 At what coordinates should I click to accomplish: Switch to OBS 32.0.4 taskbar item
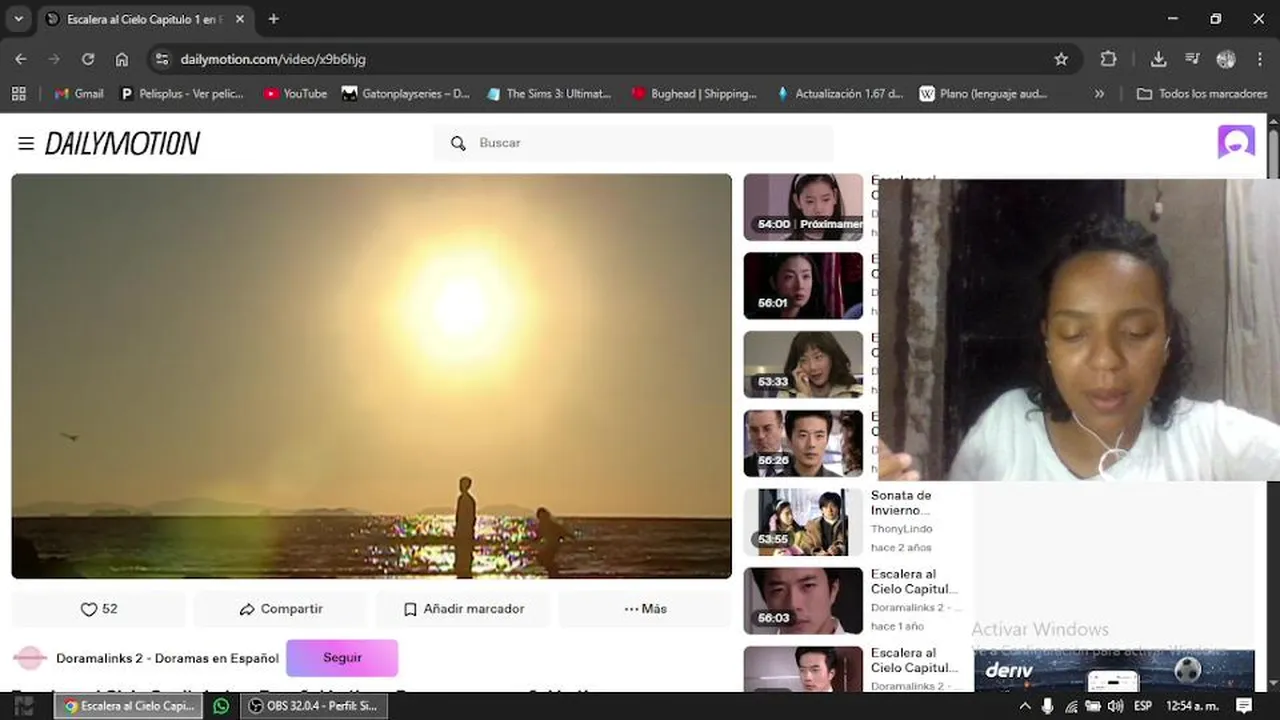[314, 706]
